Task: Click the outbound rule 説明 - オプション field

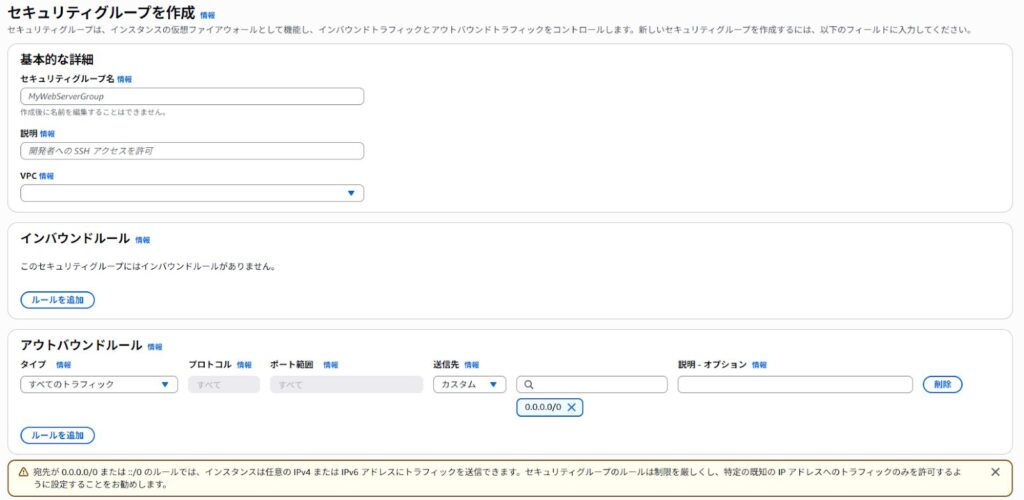Action: point(795,385)
